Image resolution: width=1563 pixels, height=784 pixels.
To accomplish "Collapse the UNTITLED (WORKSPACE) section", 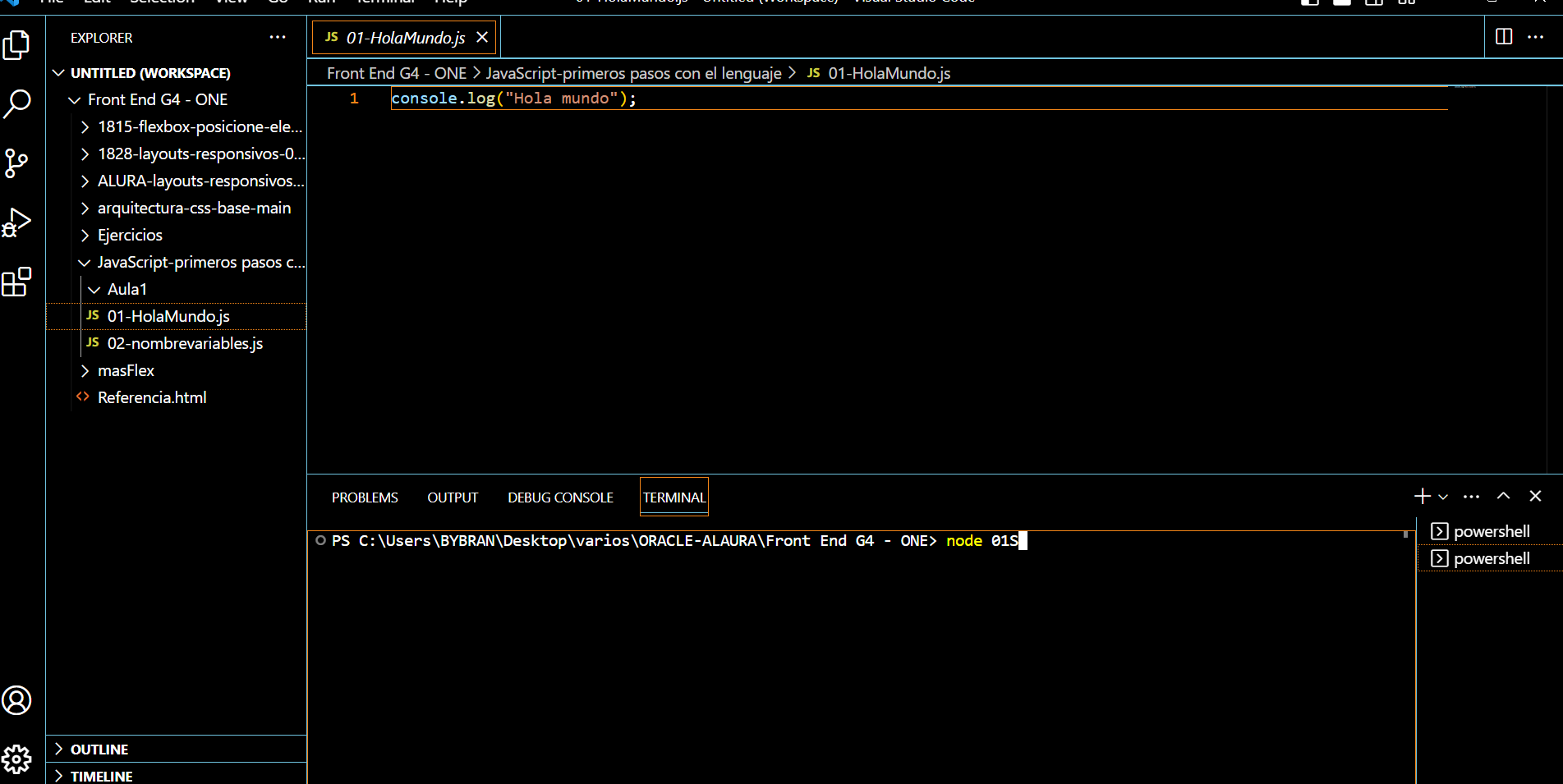I will click(x=58, y=73).
